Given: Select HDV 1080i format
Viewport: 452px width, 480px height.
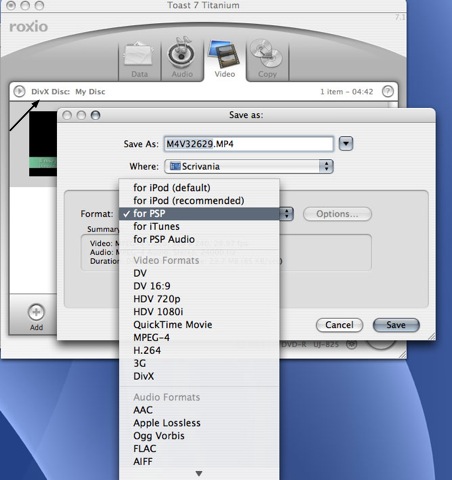Looking at the screenshot, I should click(199, 312).
